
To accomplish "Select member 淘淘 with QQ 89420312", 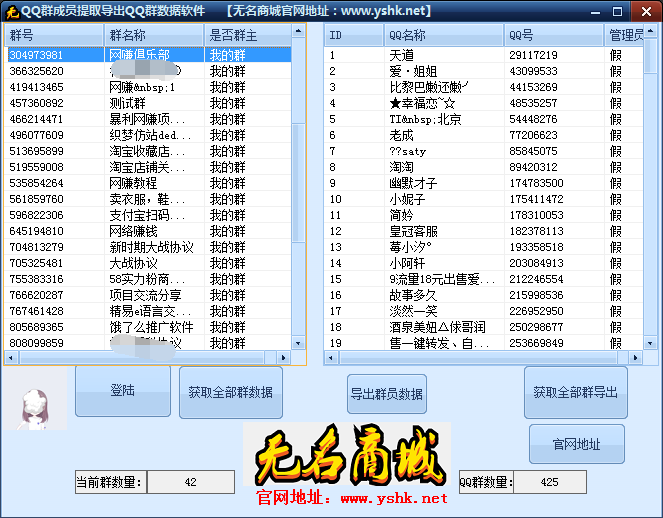I will pyautogui.click(x=484, y=167).
